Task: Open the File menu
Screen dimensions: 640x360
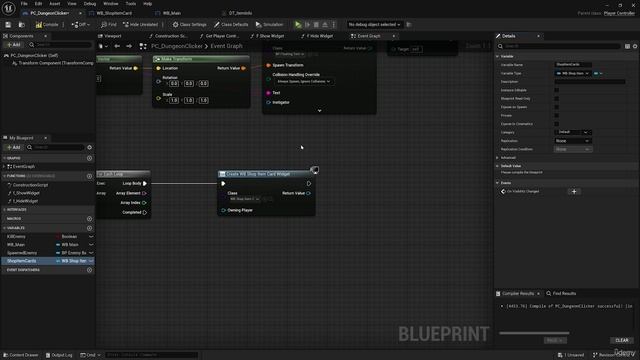Action: 24,4
